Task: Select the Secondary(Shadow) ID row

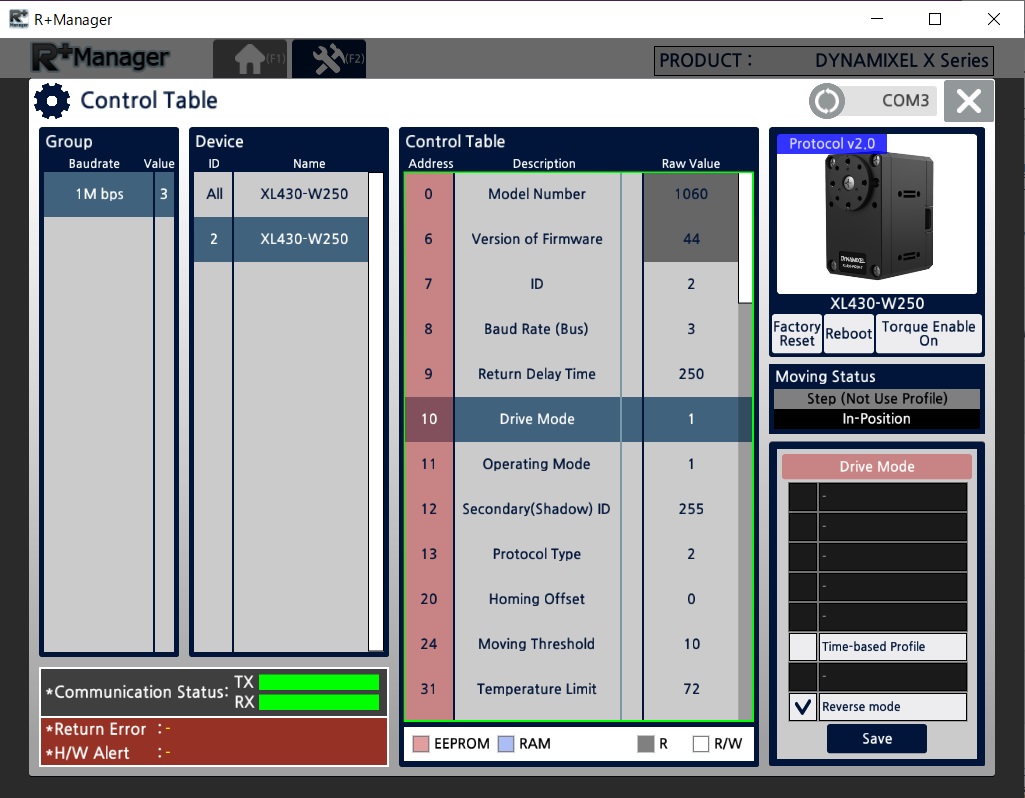Action: (571, 509)
